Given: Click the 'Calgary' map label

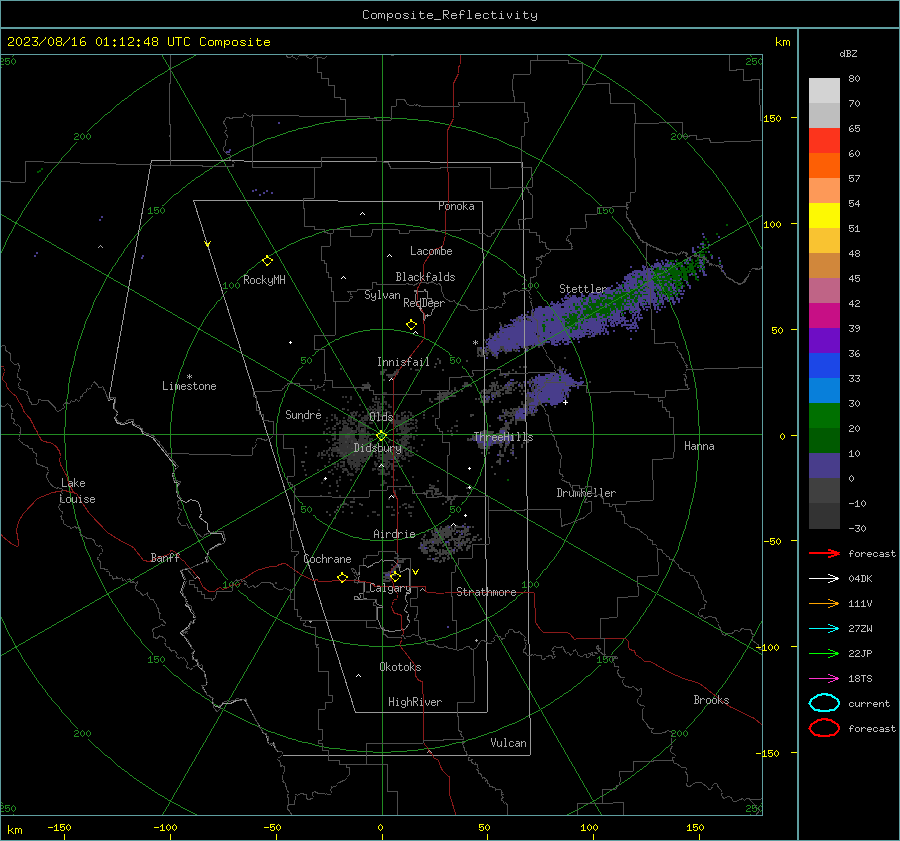Looking at the screenshot, I should pyautogui.click(x=390, y=588).
